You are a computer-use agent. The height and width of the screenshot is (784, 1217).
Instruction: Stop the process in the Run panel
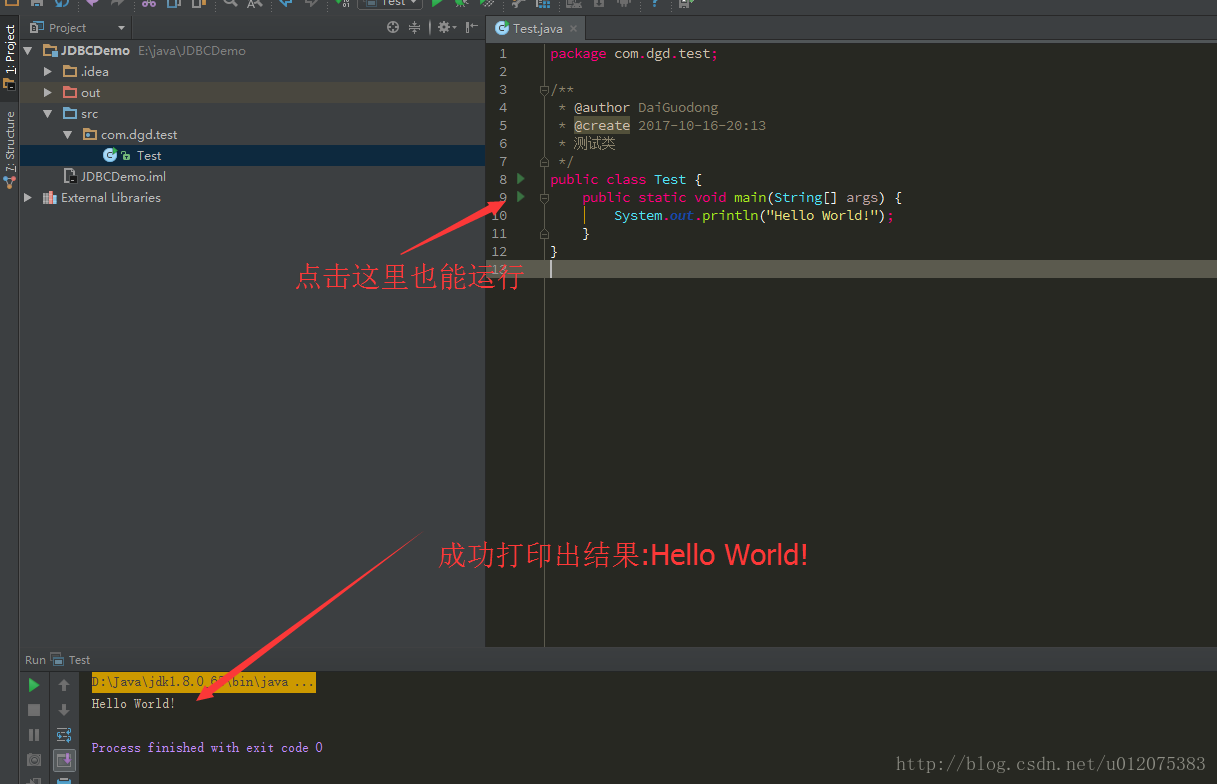coord(34,710)
